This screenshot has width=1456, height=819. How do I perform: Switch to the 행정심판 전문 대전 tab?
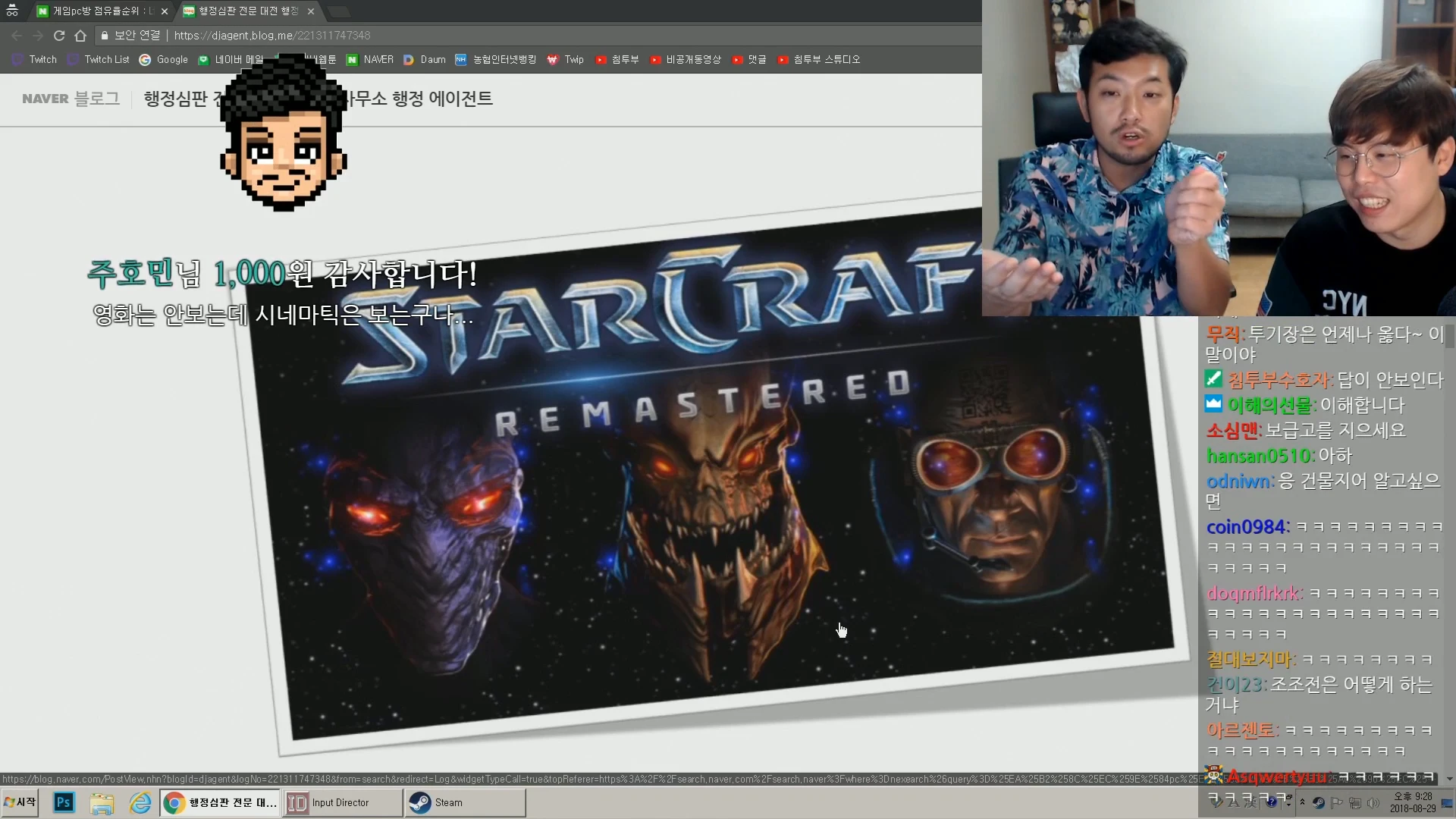coord(248,11)
